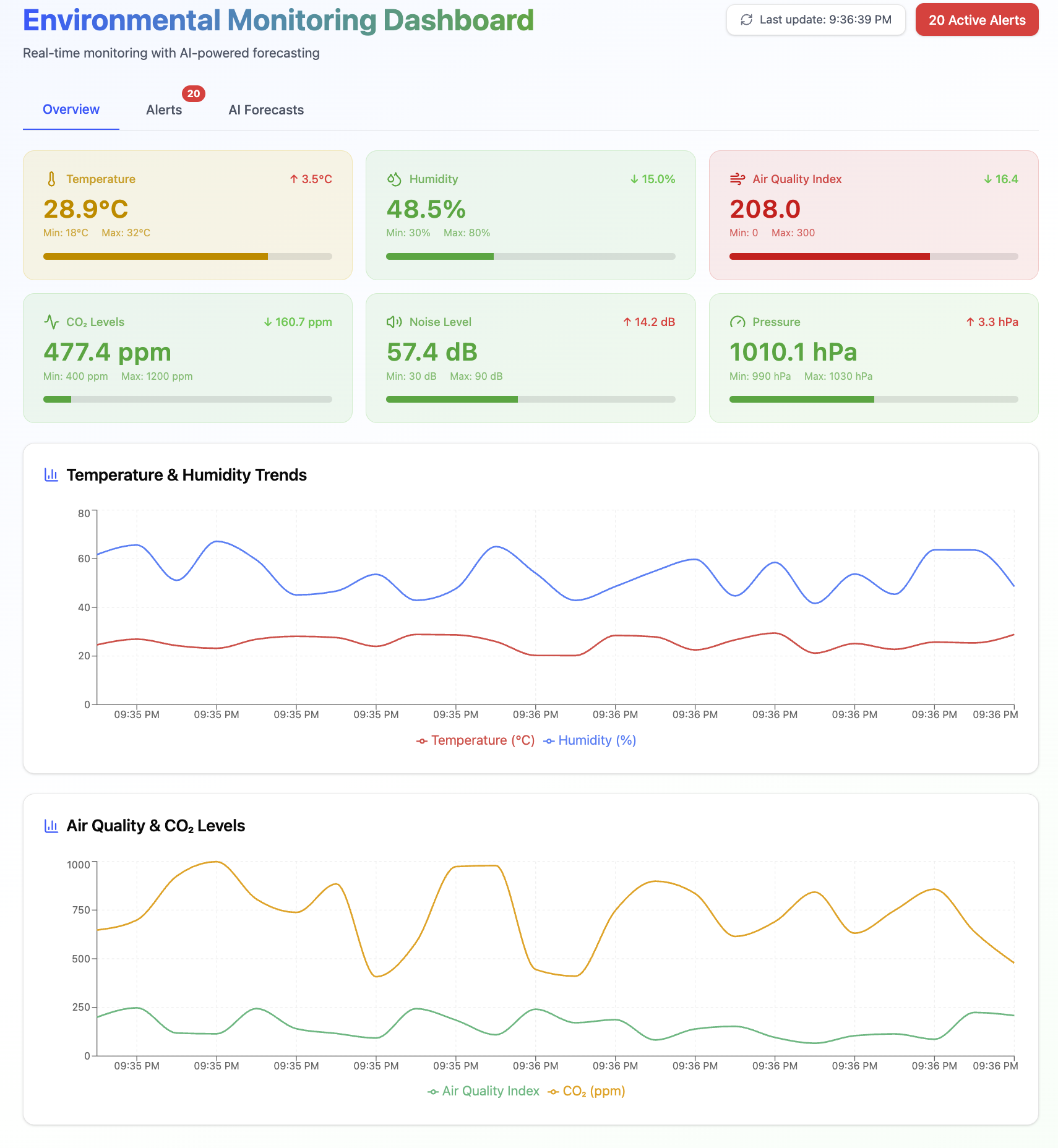The image size is (1058, 1148).
Task: Select the humidity droplet icon
Action: click(394, 179)
